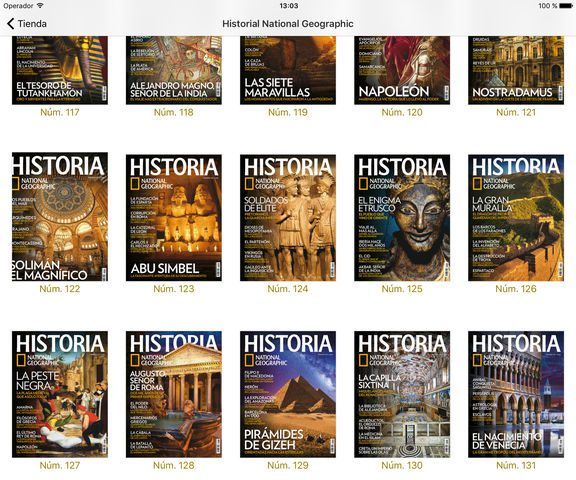Open La Capilla Sixtina cover

pos(402,394)
